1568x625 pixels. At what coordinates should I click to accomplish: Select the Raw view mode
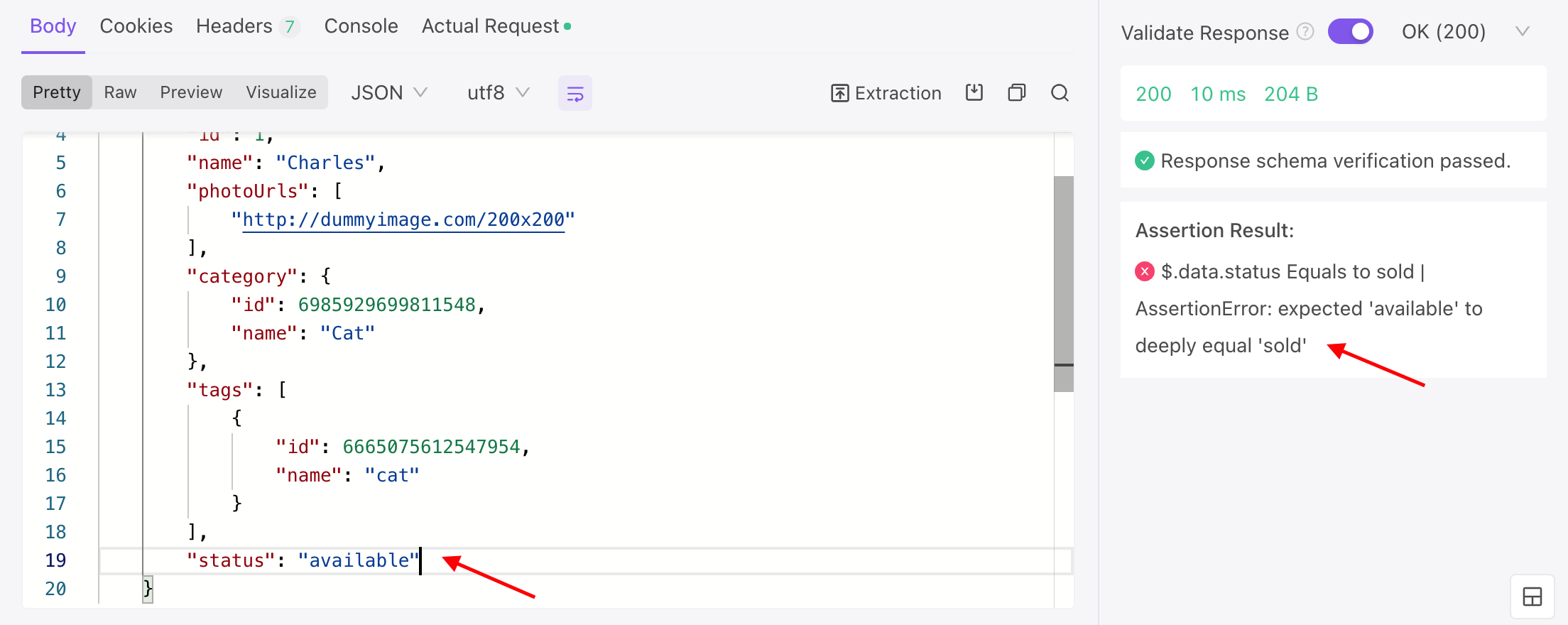120,92
